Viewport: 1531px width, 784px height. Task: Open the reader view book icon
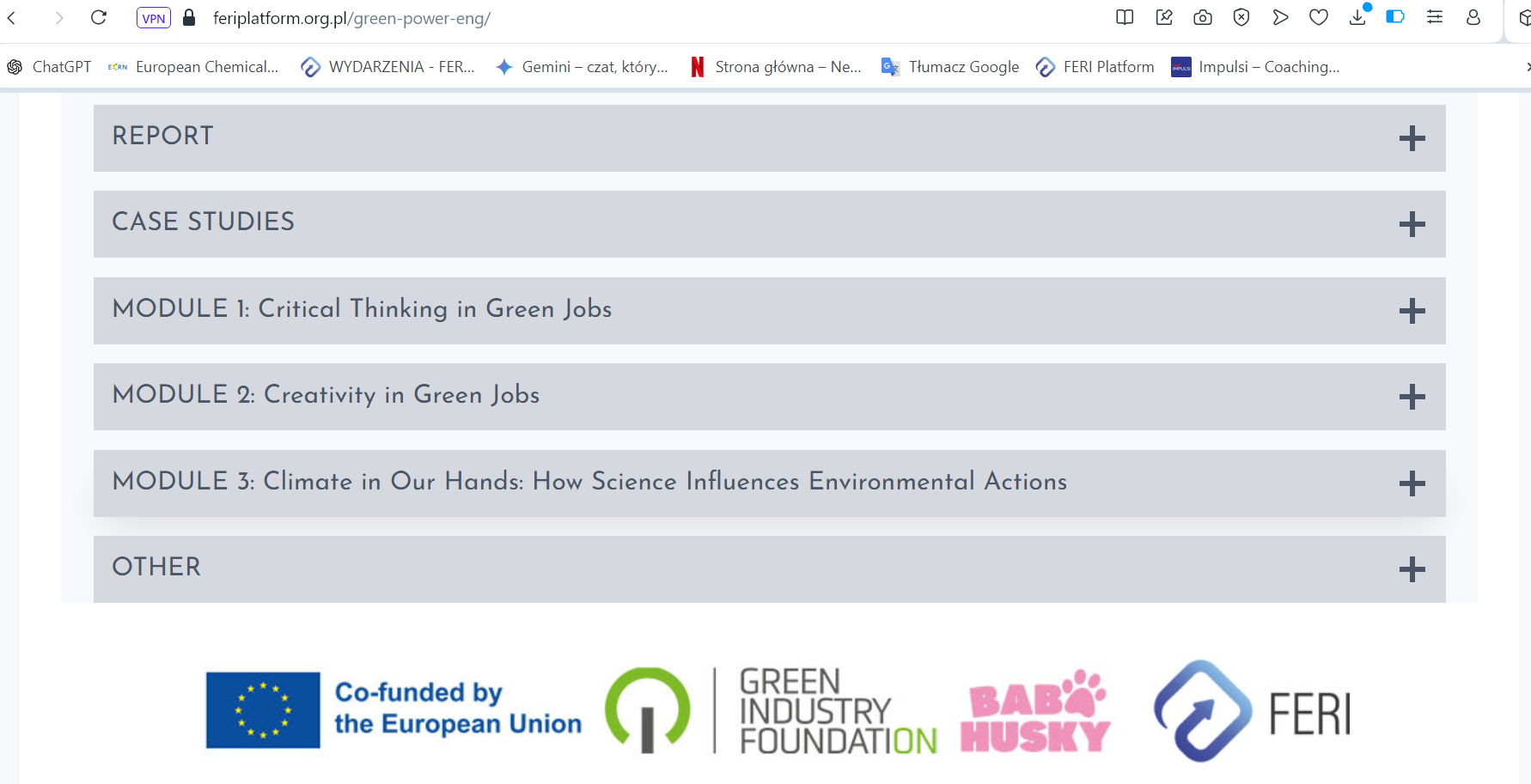[x=1125, y=18]
